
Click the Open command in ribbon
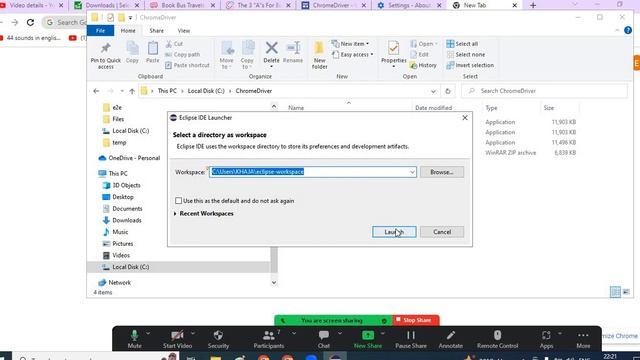tap(424, 44)
